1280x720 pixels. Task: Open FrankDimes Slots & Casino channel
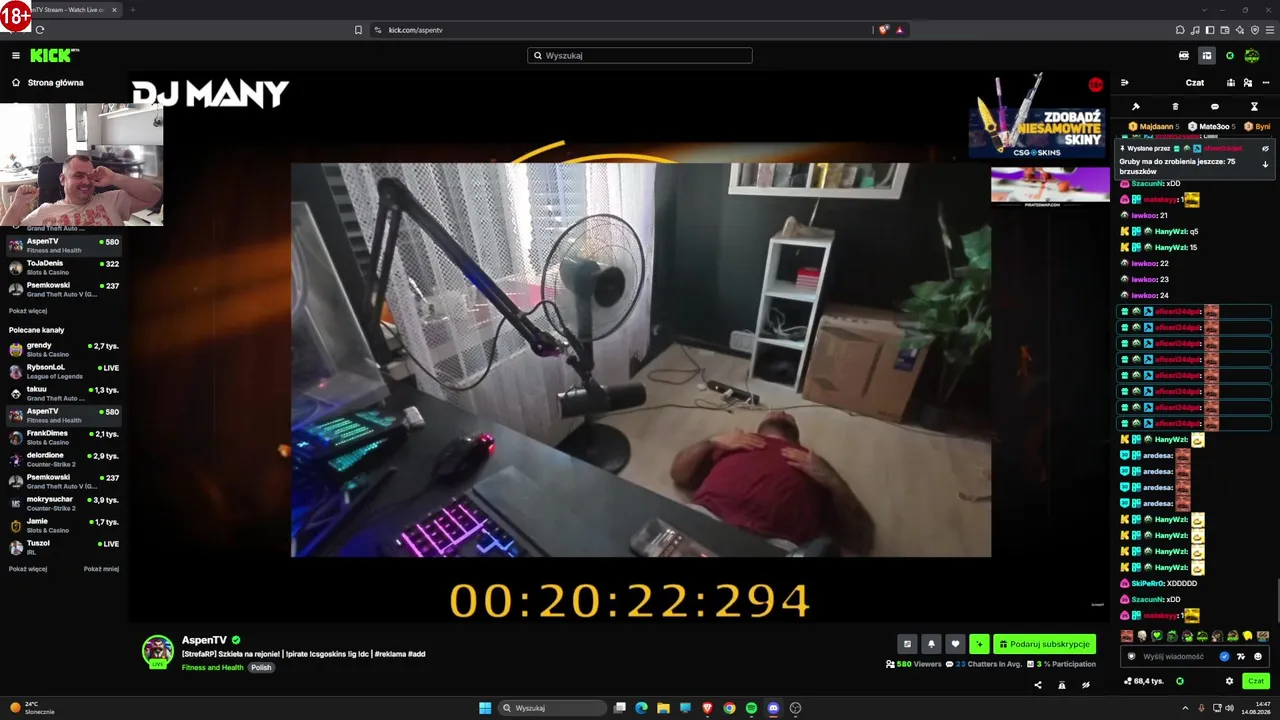click(64, 437)
